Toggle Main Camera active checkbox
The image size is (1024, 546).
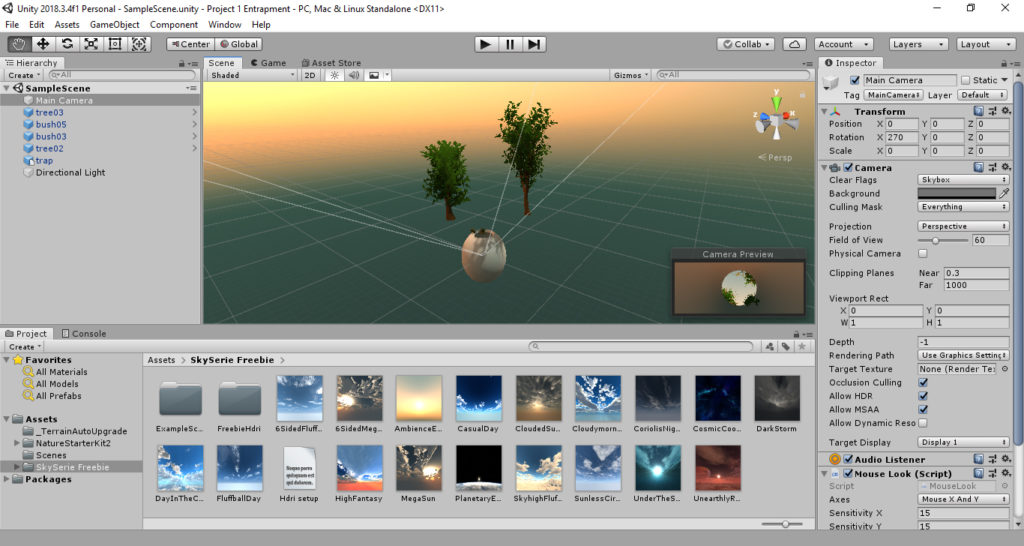tap(854, 80)
